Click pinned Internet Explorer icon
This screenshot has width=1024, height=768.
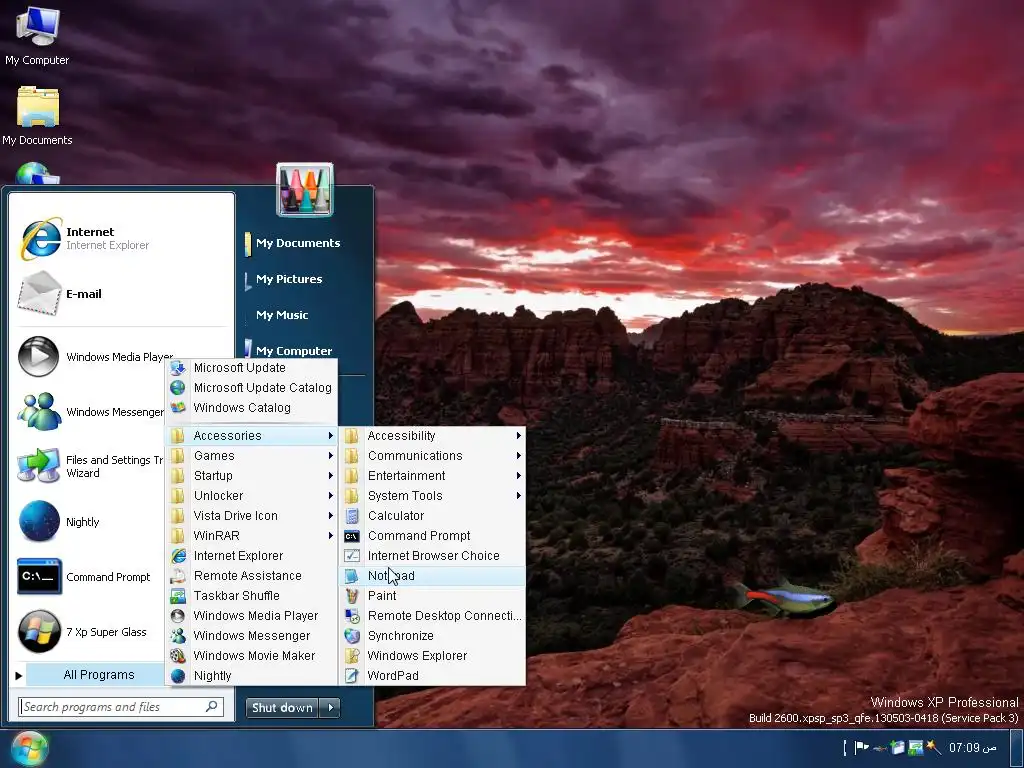pos(40,238)
